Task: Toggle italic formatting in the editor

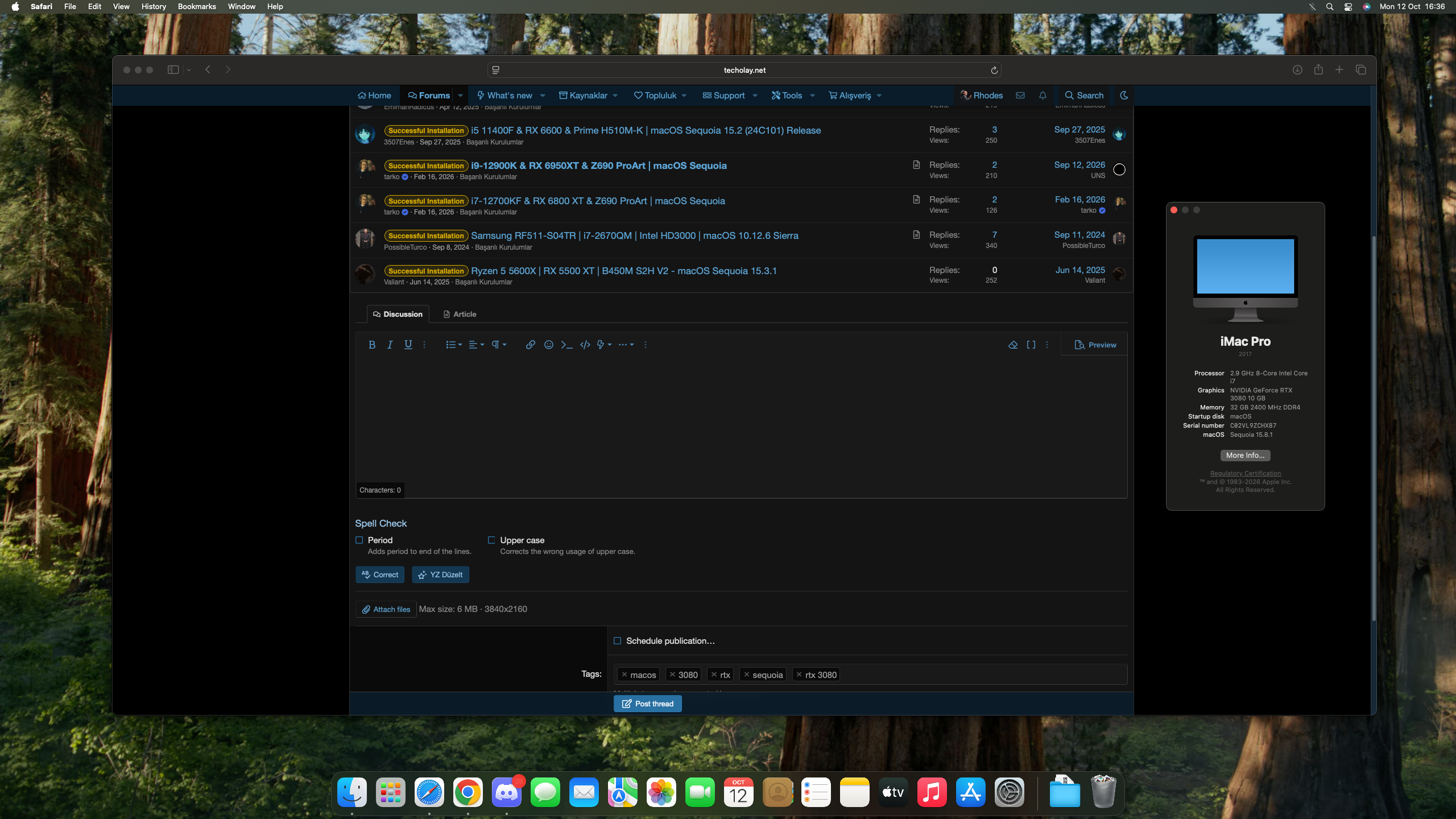Action: pyautogui.click(x=390, y=345)
